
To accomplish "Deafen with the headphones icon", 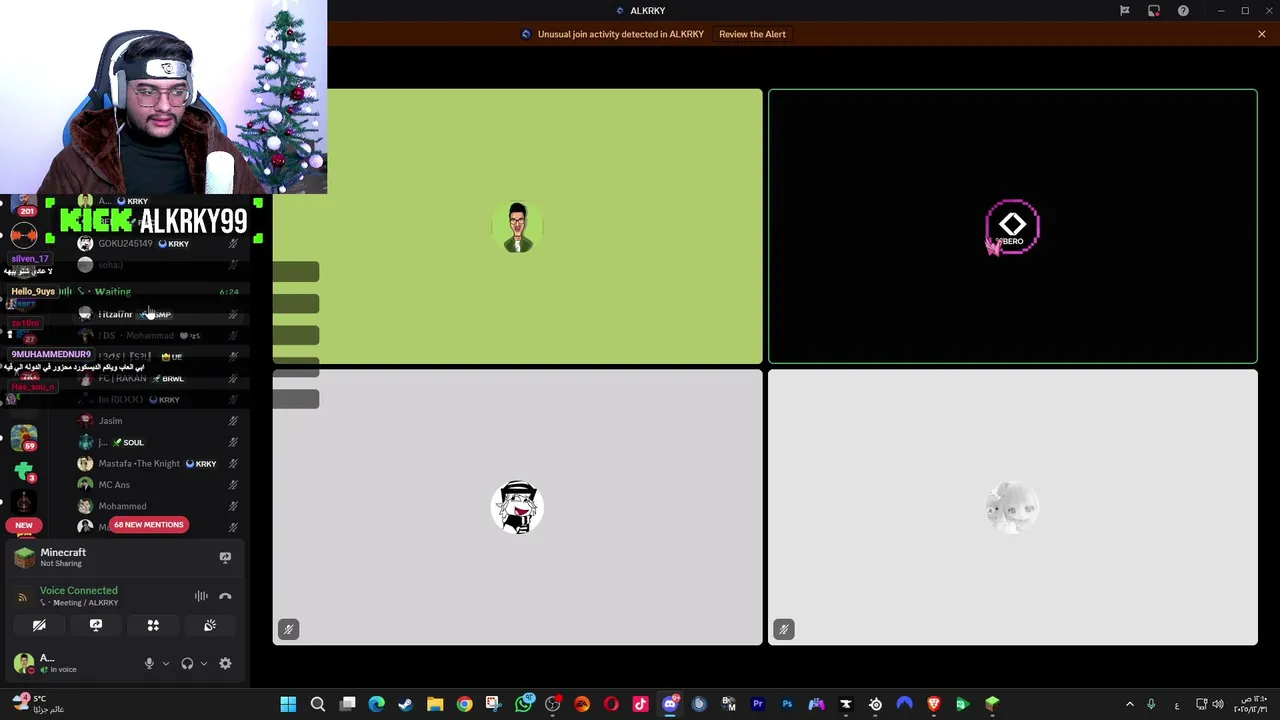I will click(187, 663).
